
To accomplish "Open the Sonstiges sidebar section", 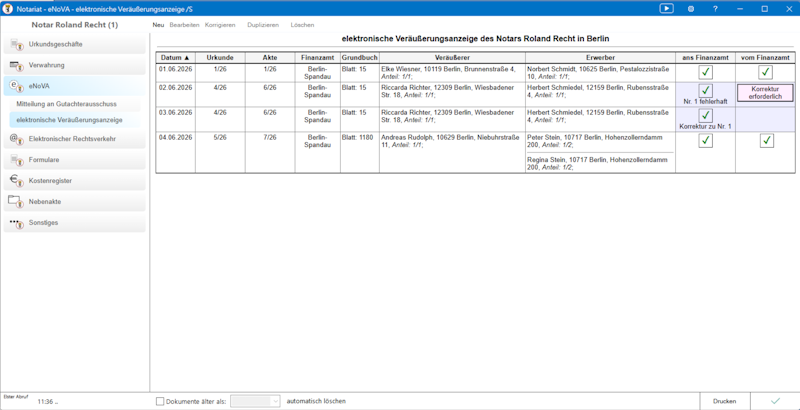I will pyautogui.click(x=74, y=223).
